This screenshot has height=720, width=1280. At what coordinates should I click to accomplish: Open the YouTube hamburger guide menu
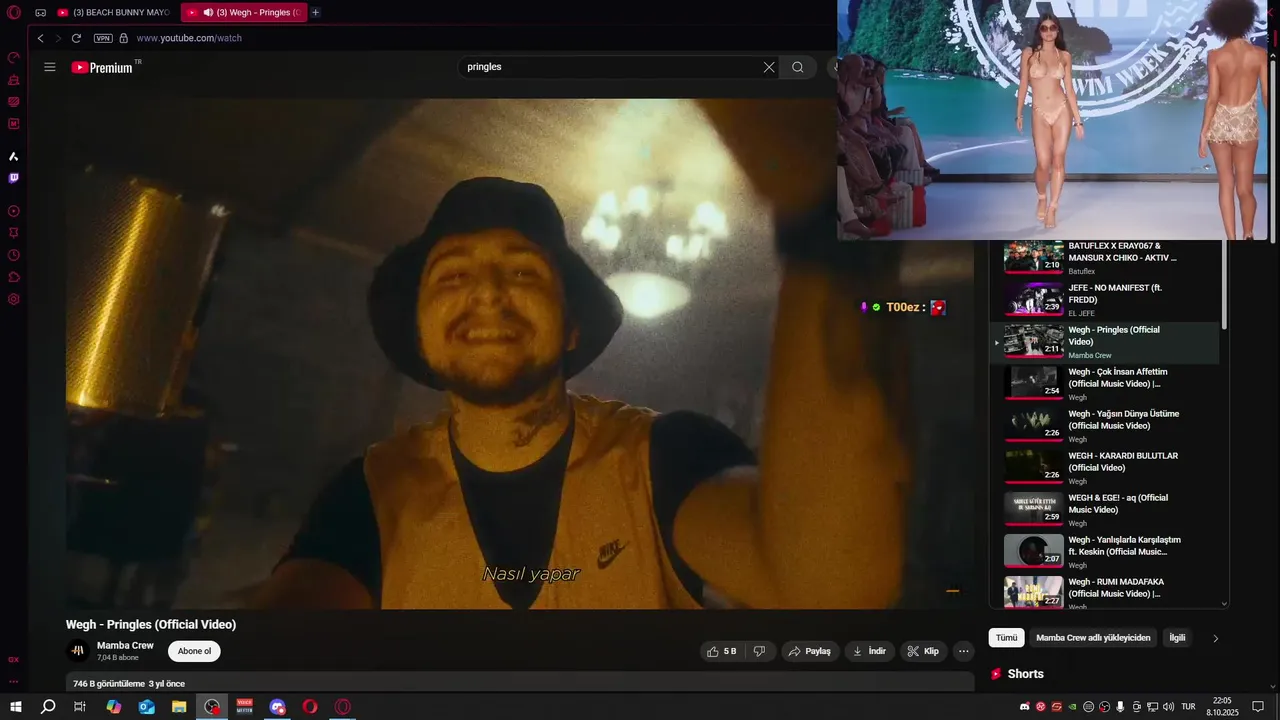(50, 67)
